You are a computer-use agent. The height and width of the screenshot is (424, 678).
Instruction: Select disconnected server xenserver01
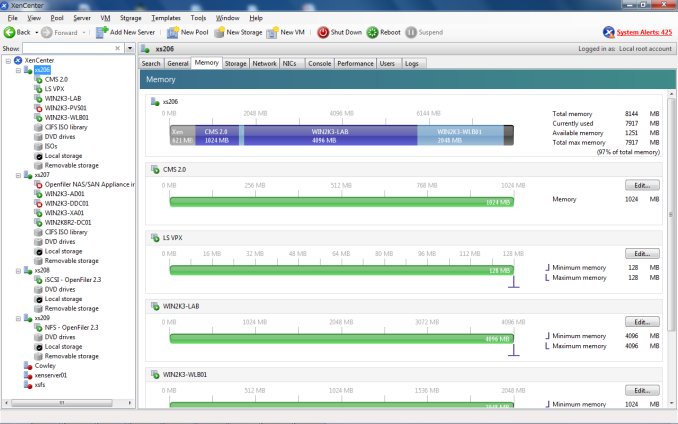(x=51, y=375)
